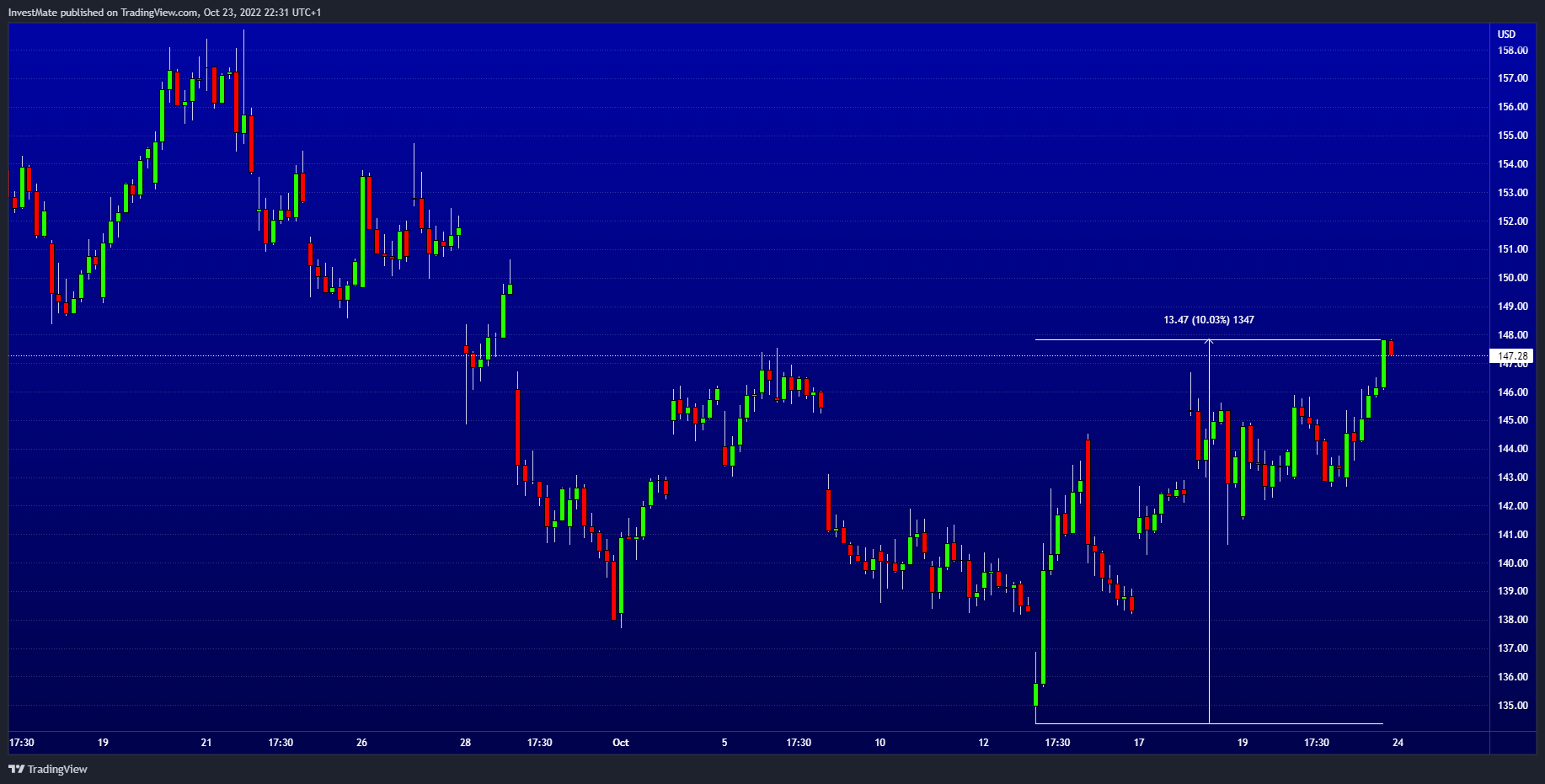The width and height of the screenshot is (1545, 784).
Task: Click the 158.00 price axis label
Action: [1513, 51]
